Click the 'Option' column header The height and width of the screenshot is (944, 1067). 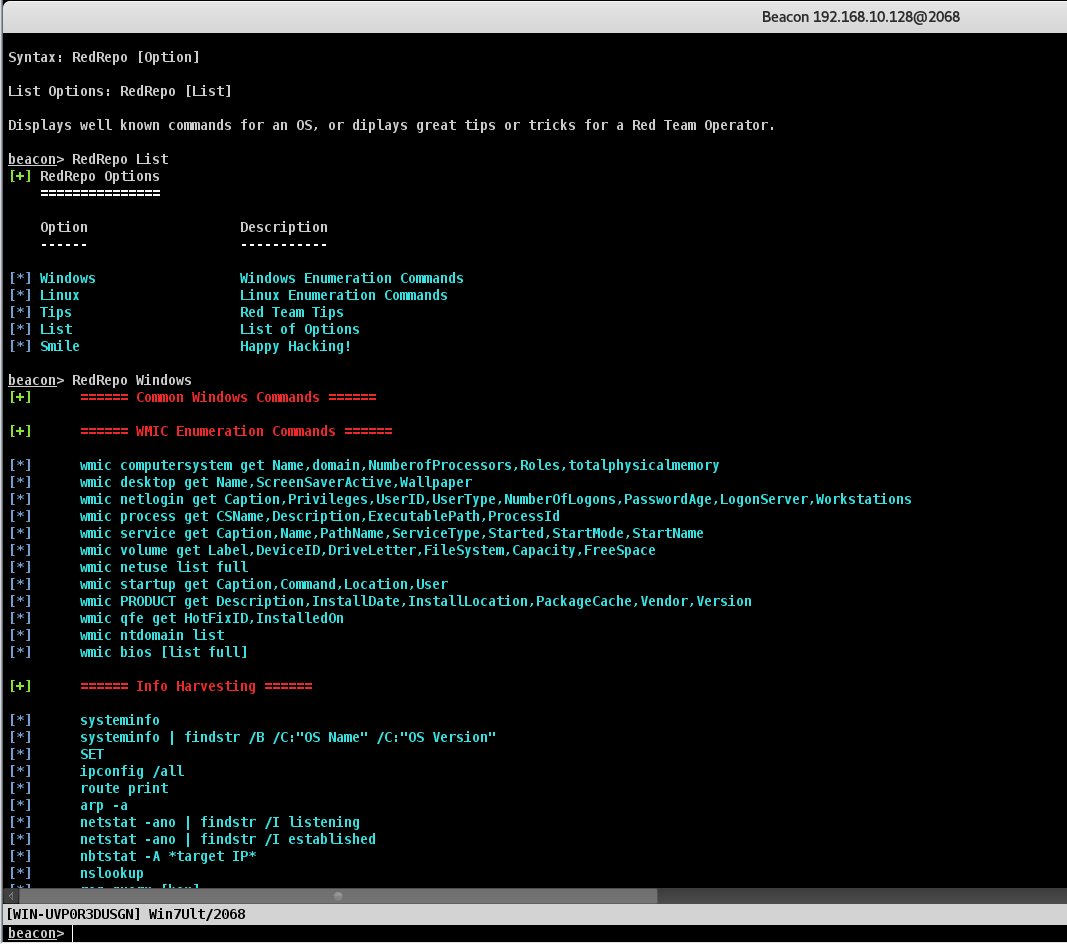click(x=64, y=227)
